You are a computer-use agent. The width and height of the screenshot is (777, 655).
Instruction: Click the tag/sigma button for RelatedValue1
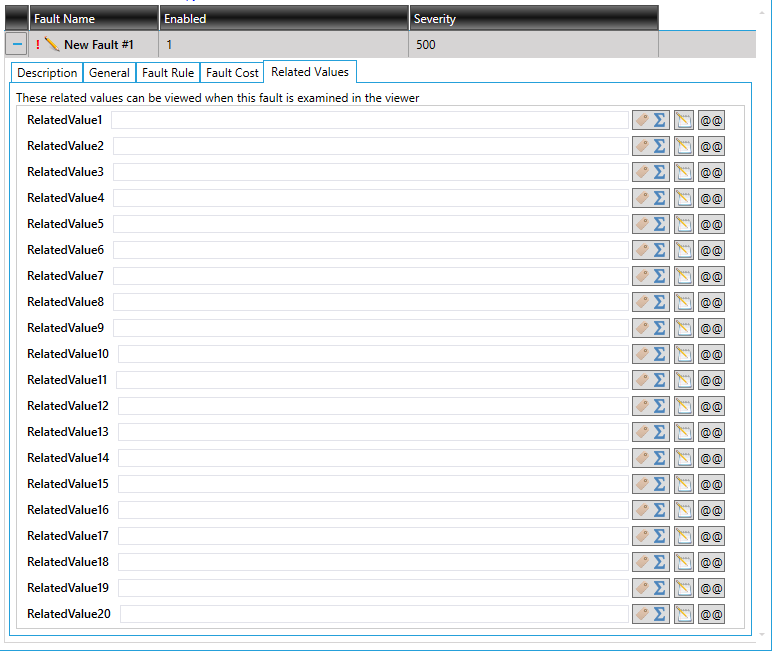tap(651, 120)
